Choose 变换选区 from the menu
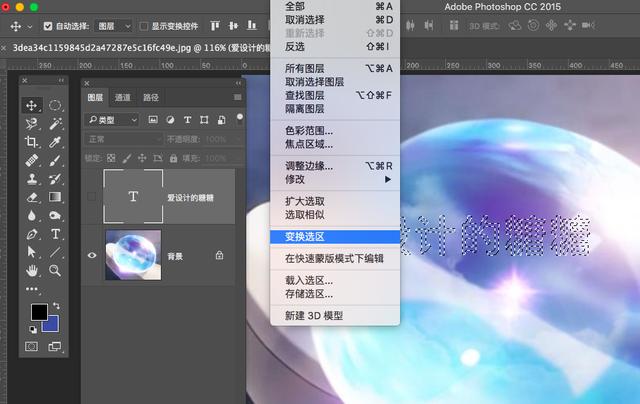640x404 pixels. [335, 237]
